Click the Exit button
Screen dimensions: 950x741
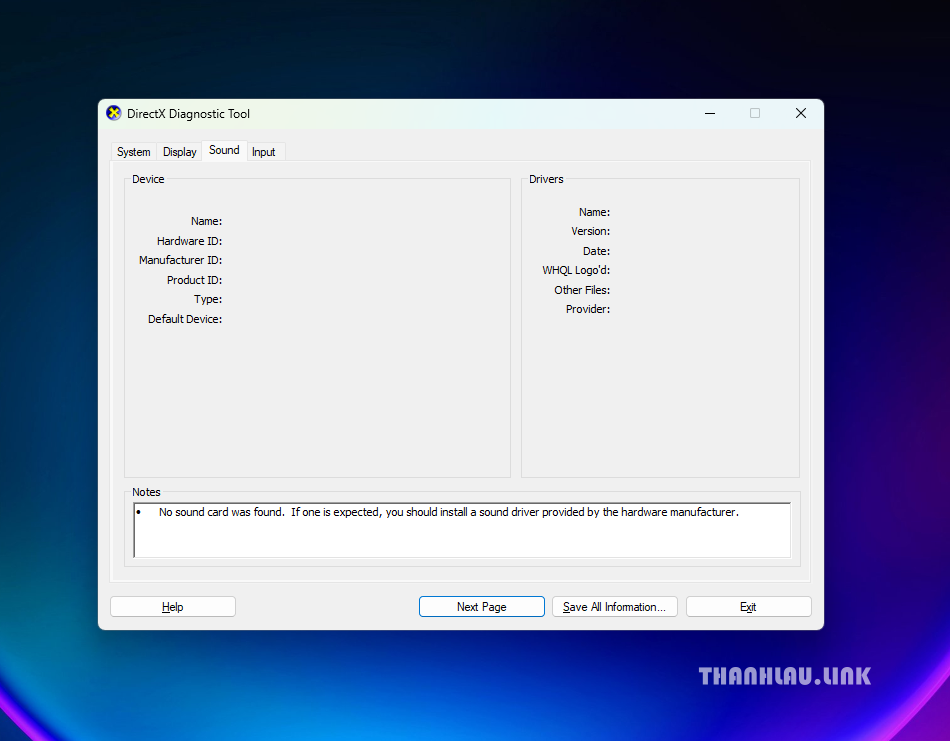tap(748, 606)
